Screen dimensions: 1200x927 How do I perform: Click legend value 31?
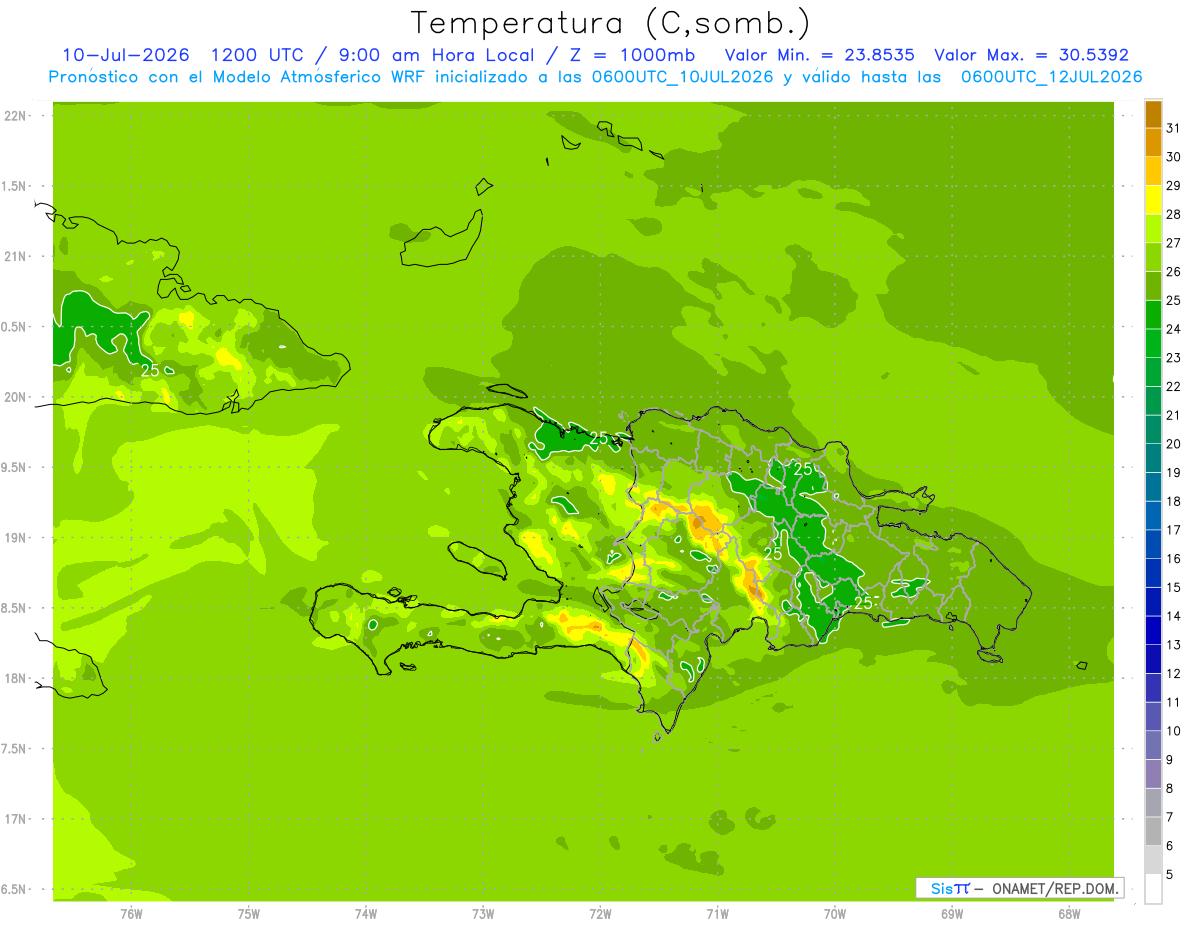1174,127
